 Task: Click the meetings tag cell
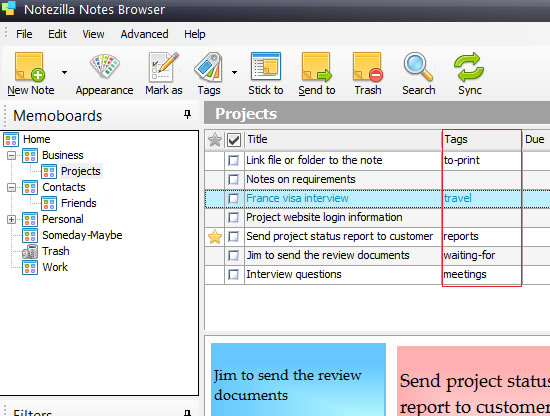pos(482,274)
